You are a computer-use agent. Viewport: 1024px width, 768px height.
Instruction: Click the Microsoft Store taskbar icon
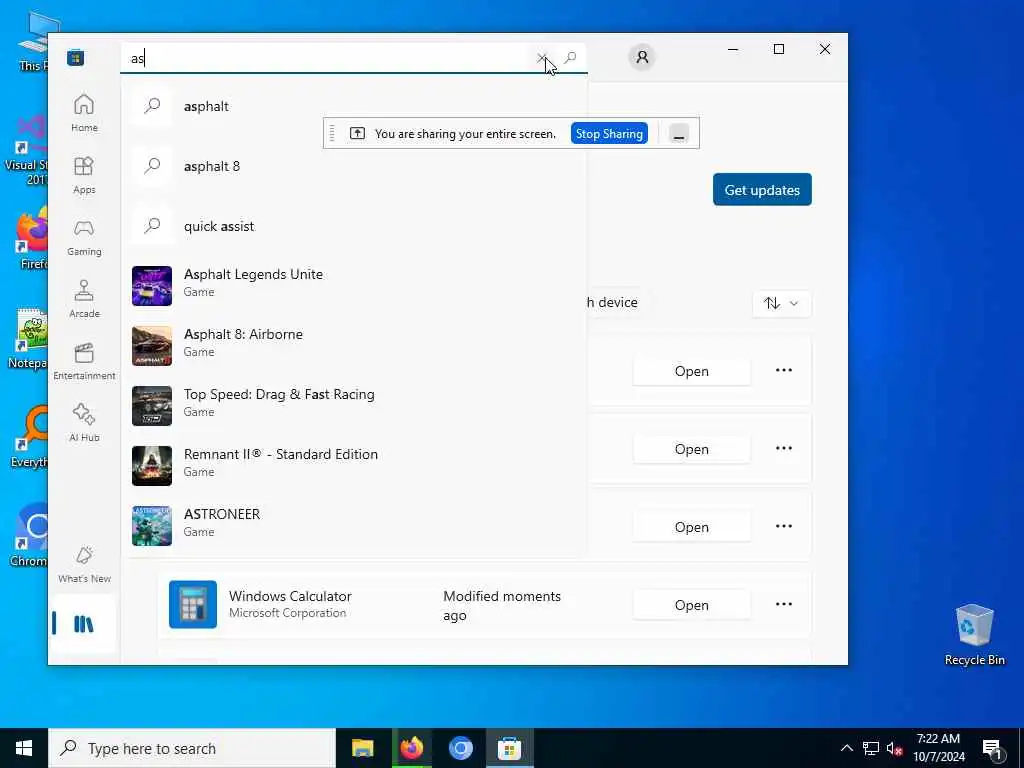[509, 748]
